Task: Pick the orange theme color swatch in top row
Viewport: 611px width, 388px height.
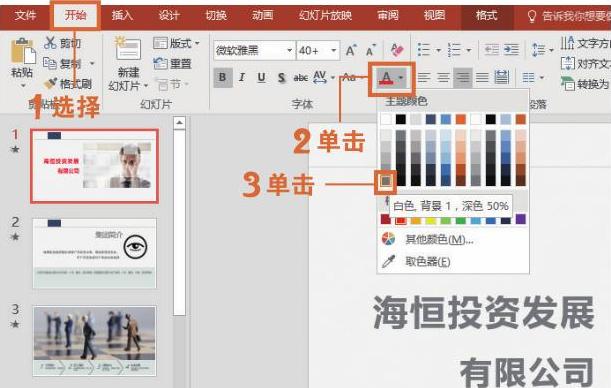Action: (x=461, y=119)
